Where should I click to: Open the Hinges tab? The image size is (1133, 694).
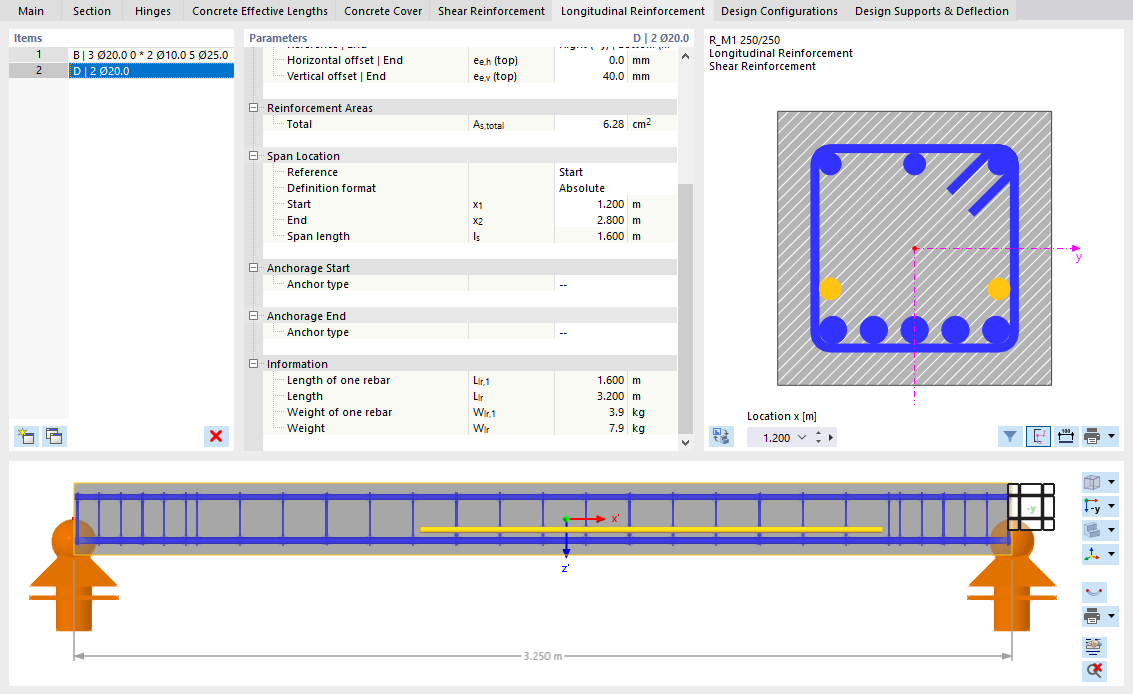pos(152,11)
